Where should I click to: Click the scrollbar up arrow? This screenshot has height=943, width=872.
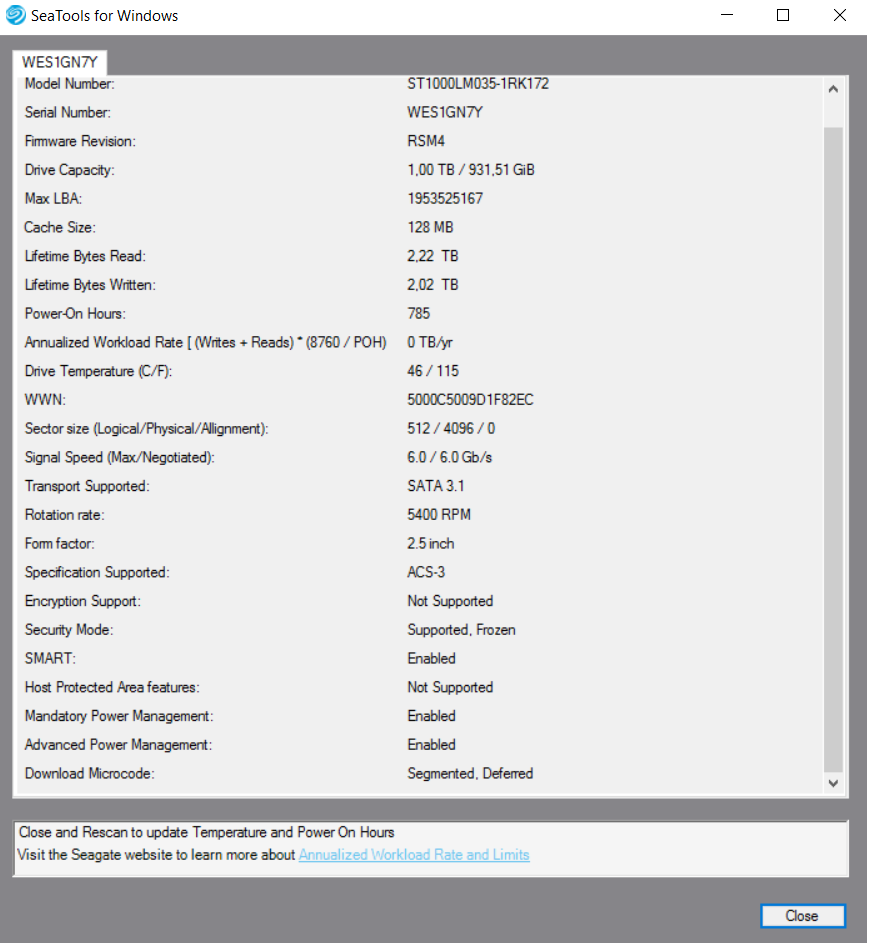point(833,89)
